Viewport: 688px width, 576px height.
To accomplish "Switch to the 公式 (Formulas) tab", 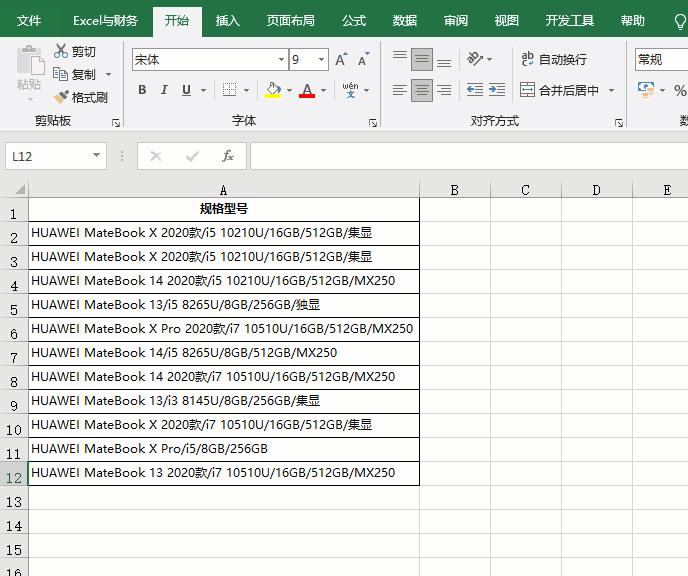I will coord(354,21).
